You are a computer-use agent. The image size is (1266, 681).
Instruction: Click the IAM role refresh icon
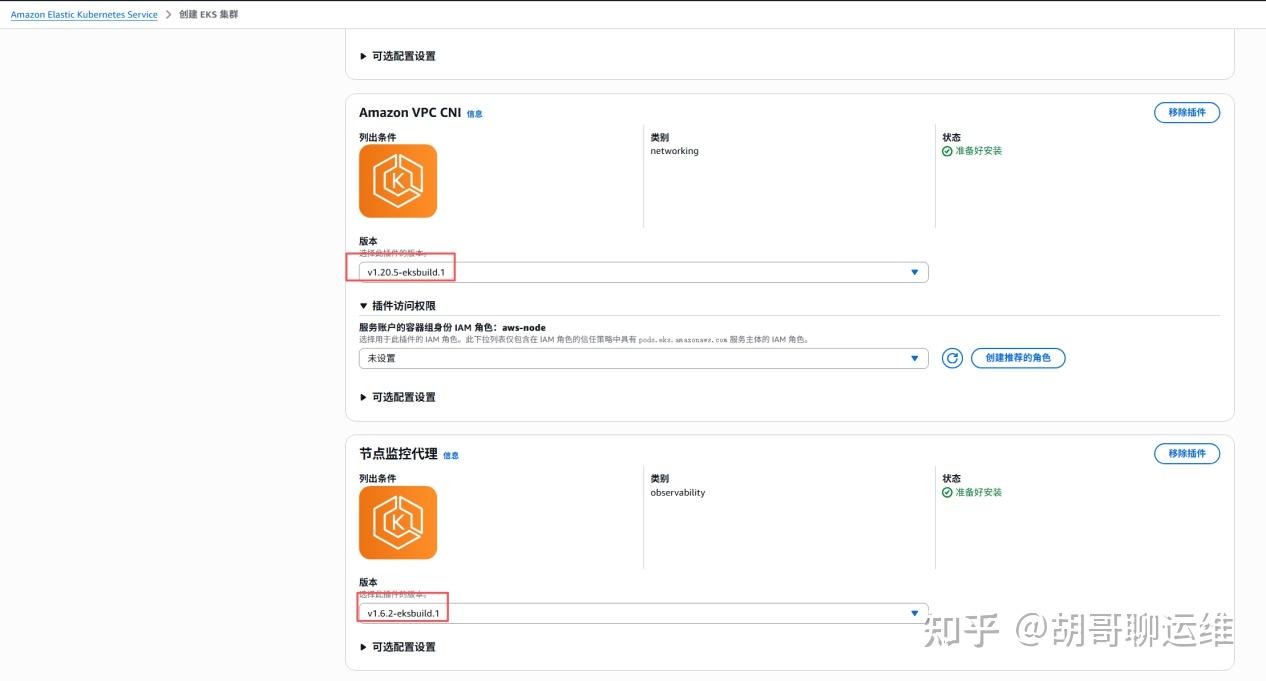click(x=952, y=358)
